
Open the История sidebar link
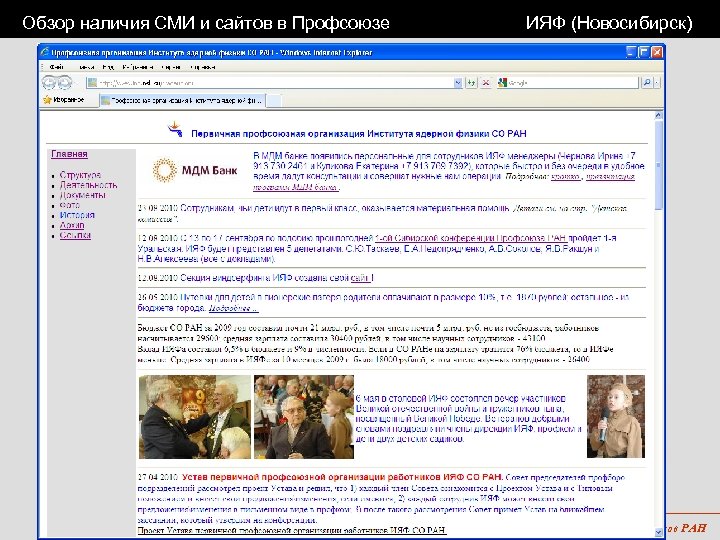pyautogui.click(x=77, y=215)
